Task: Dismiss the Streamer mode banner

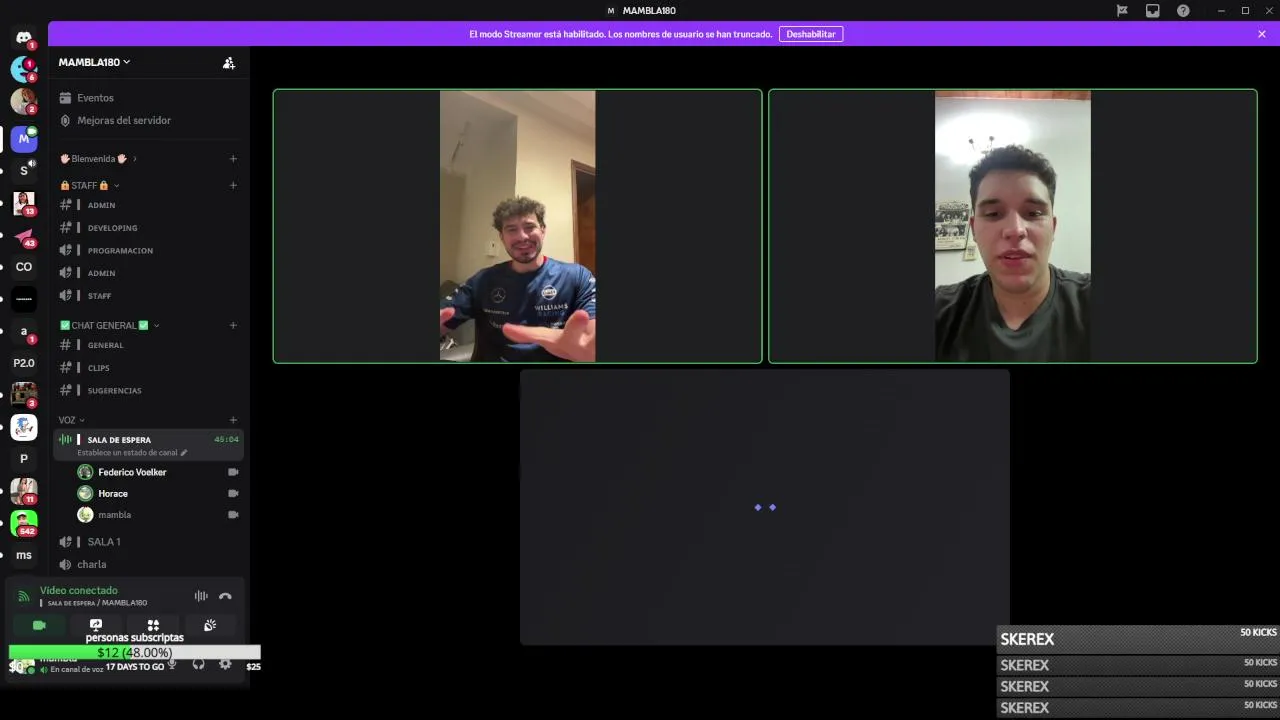Action: tap(1262, 34)
